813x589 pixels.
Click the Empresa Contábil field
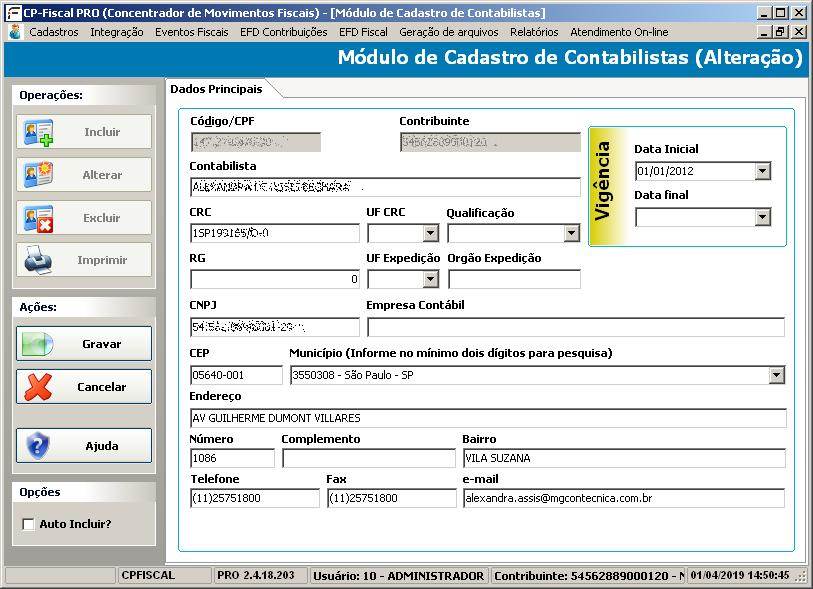pos(576,327)
